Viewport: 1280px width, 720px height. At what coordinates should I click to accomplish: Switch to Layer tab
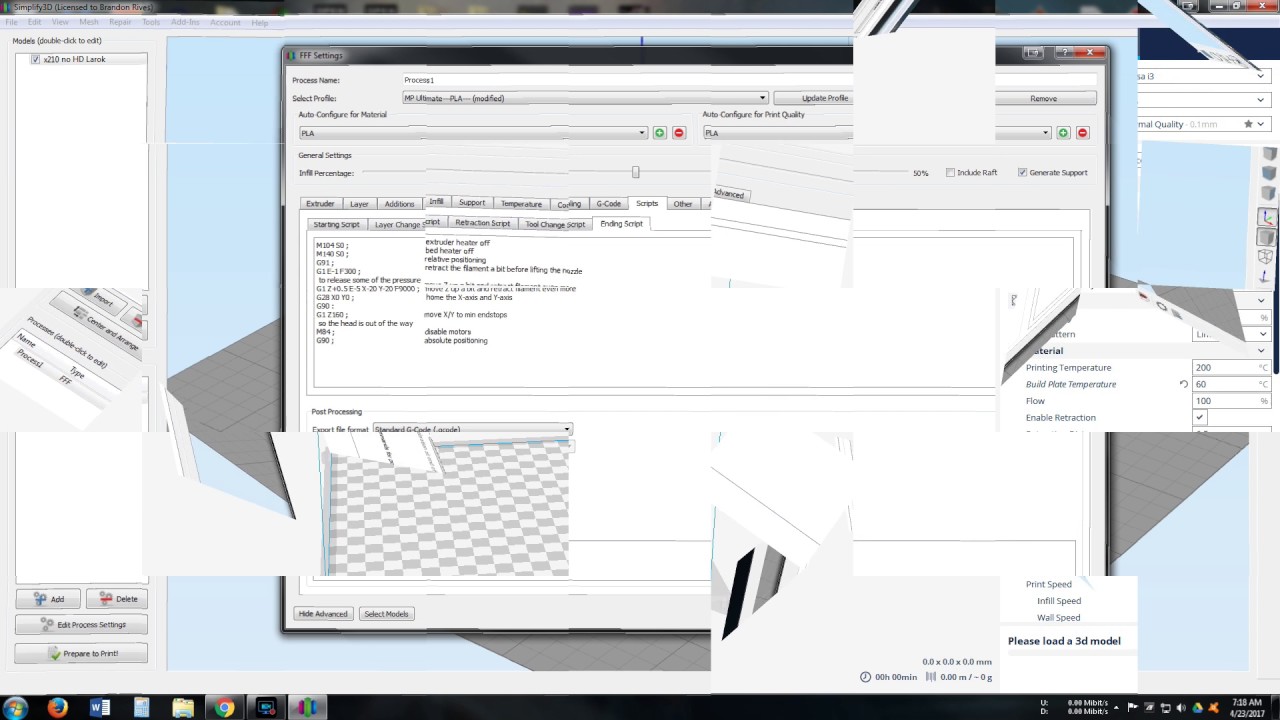pyautogui.click(x=359, y=204)
